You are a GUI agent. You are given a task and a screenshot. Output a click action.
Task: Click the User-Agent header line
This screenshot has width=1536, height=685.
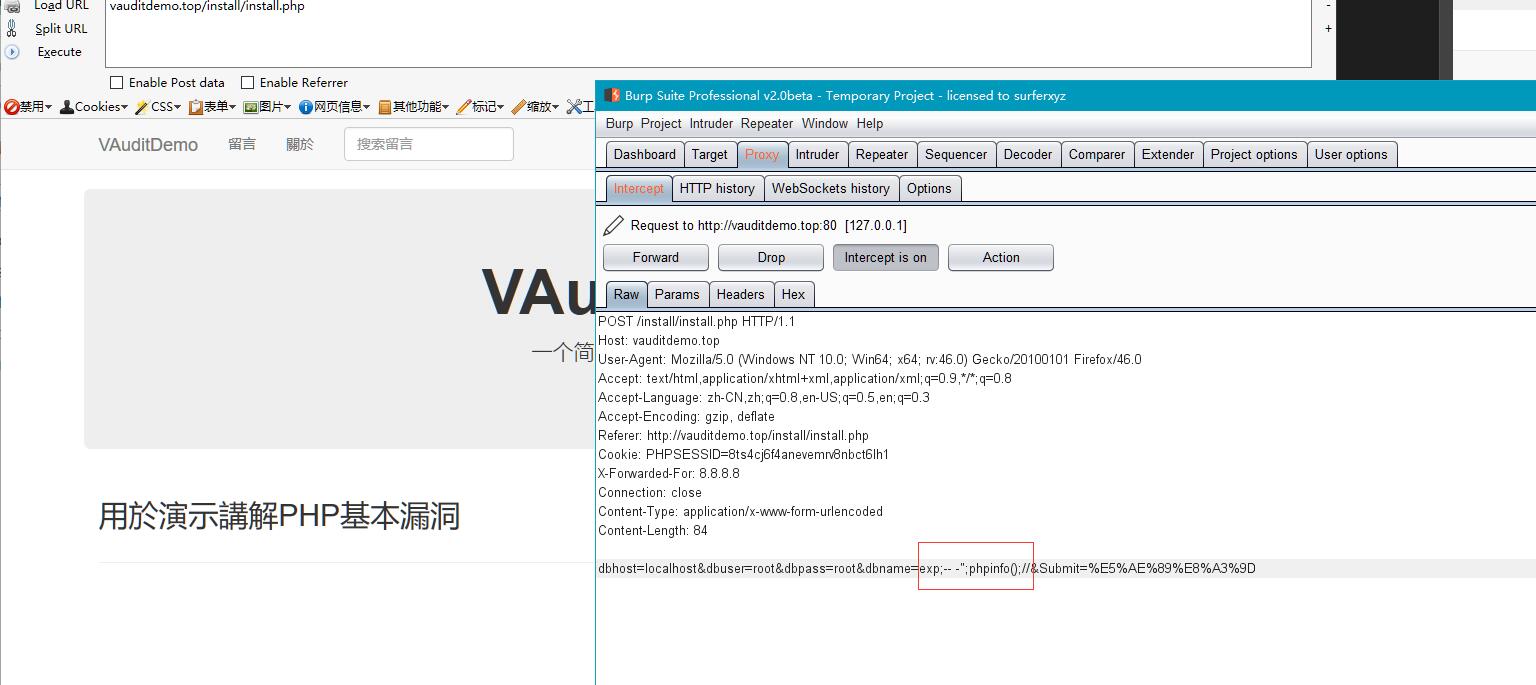[870, 360]
